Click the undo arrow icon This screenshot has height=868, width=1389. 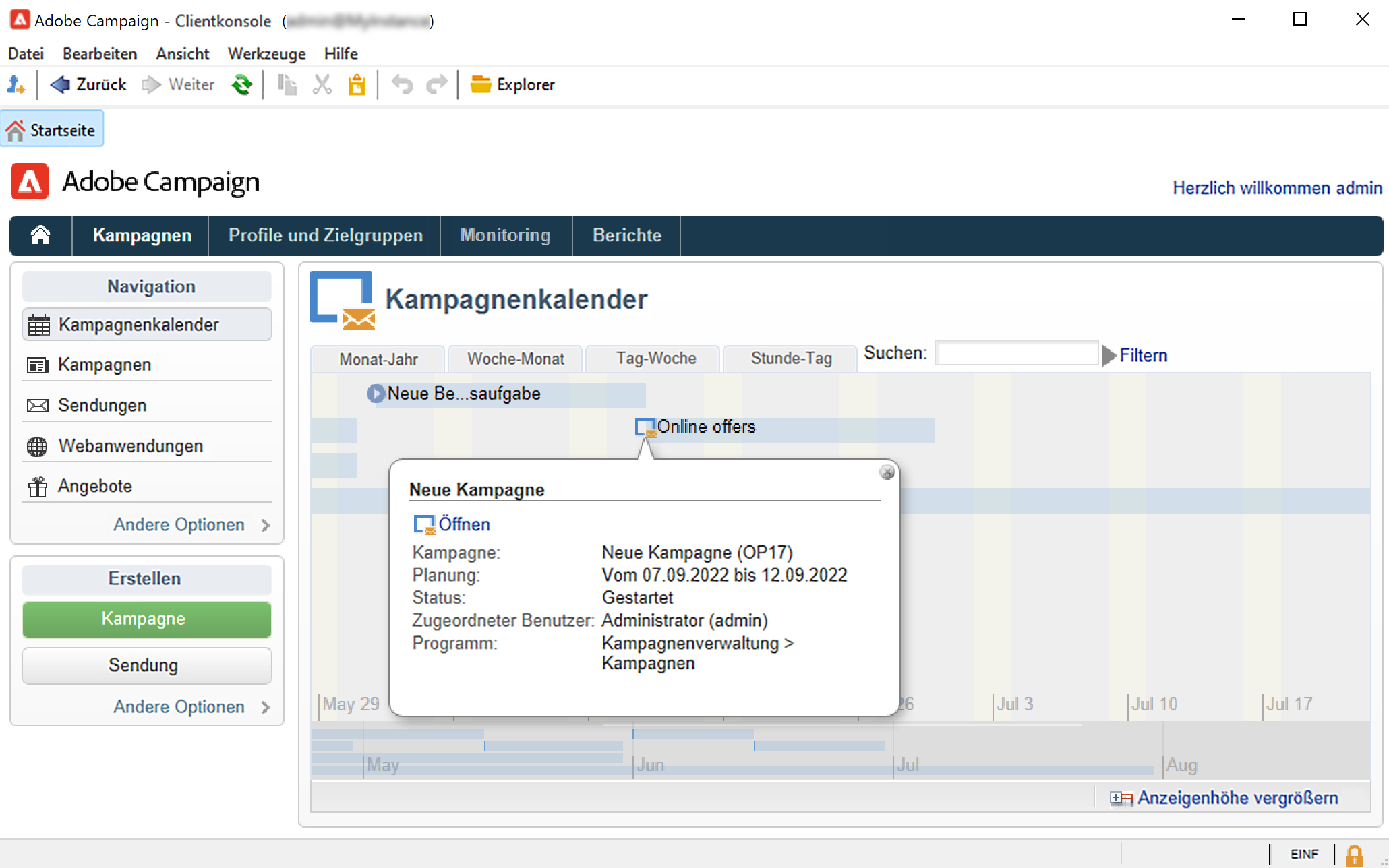pyautogui.click(x=402, y=85)
